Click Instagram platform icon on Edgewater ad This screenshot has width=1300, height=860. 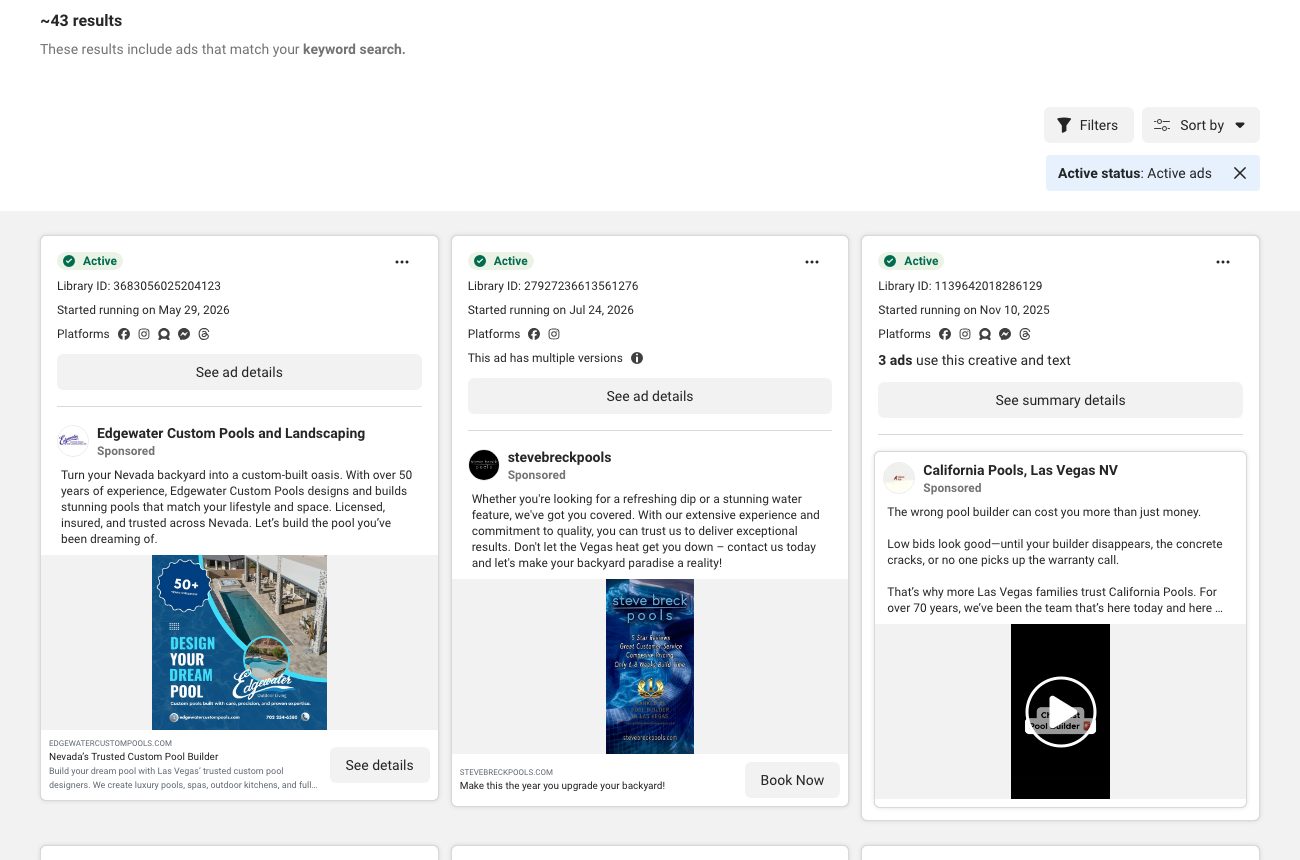144,334
